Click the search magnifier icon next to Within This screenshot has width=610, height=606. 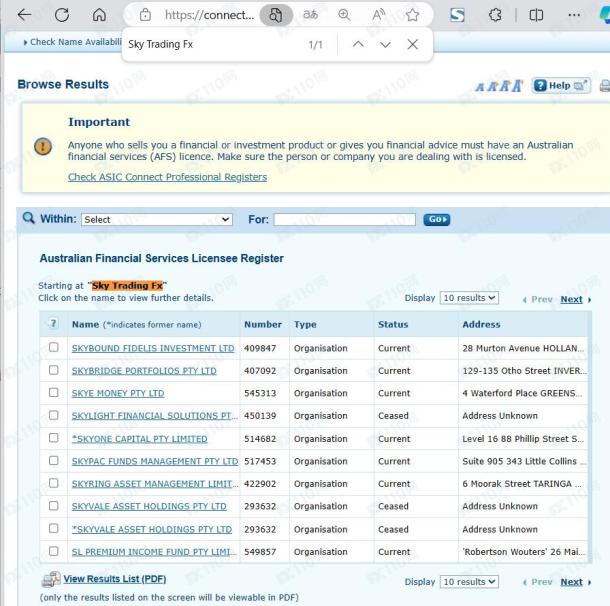28,218
